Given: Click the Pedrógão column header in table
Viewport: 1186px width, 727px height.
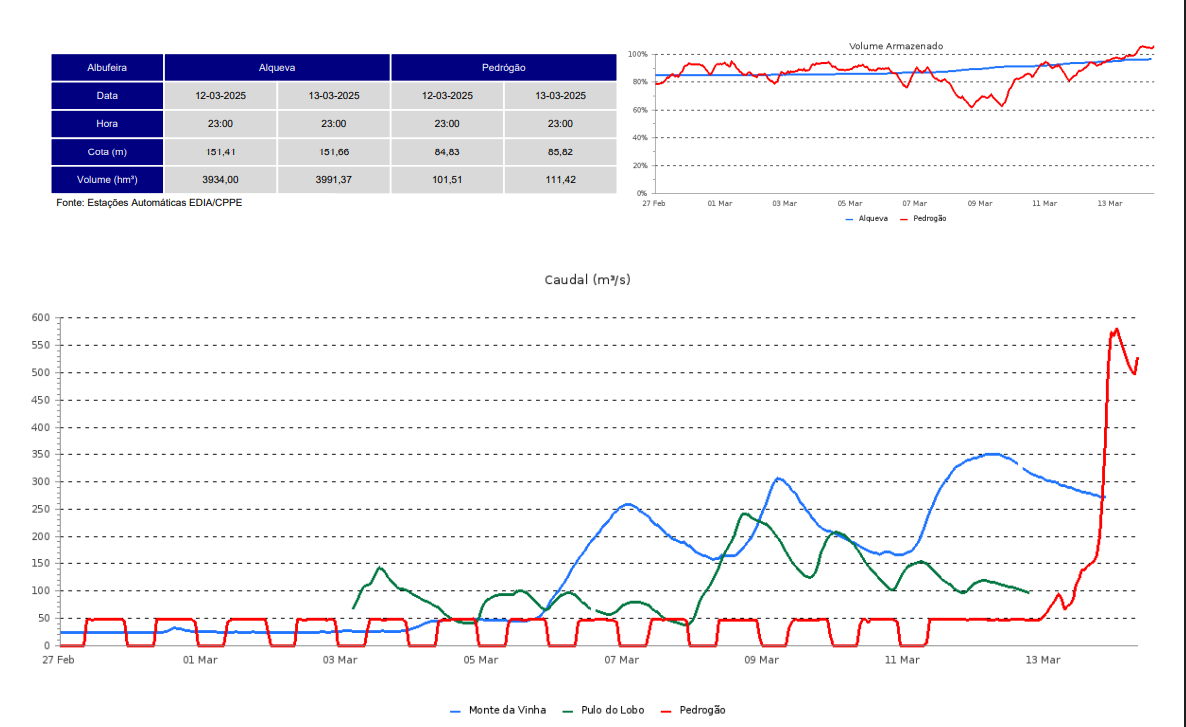Looking at the screenshot, I should point(504,68).
